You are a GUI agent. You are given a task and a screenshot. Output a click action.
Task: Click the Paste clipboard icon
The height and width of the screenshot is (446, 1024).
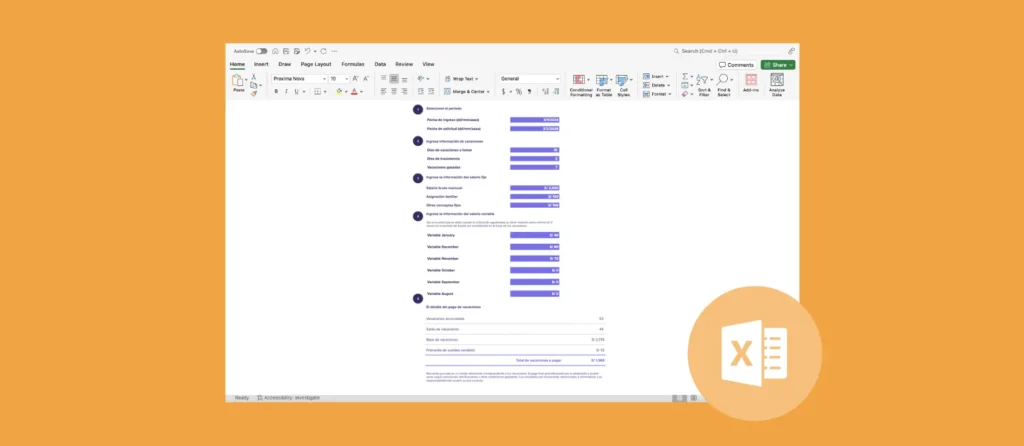[x=238, y=81]
